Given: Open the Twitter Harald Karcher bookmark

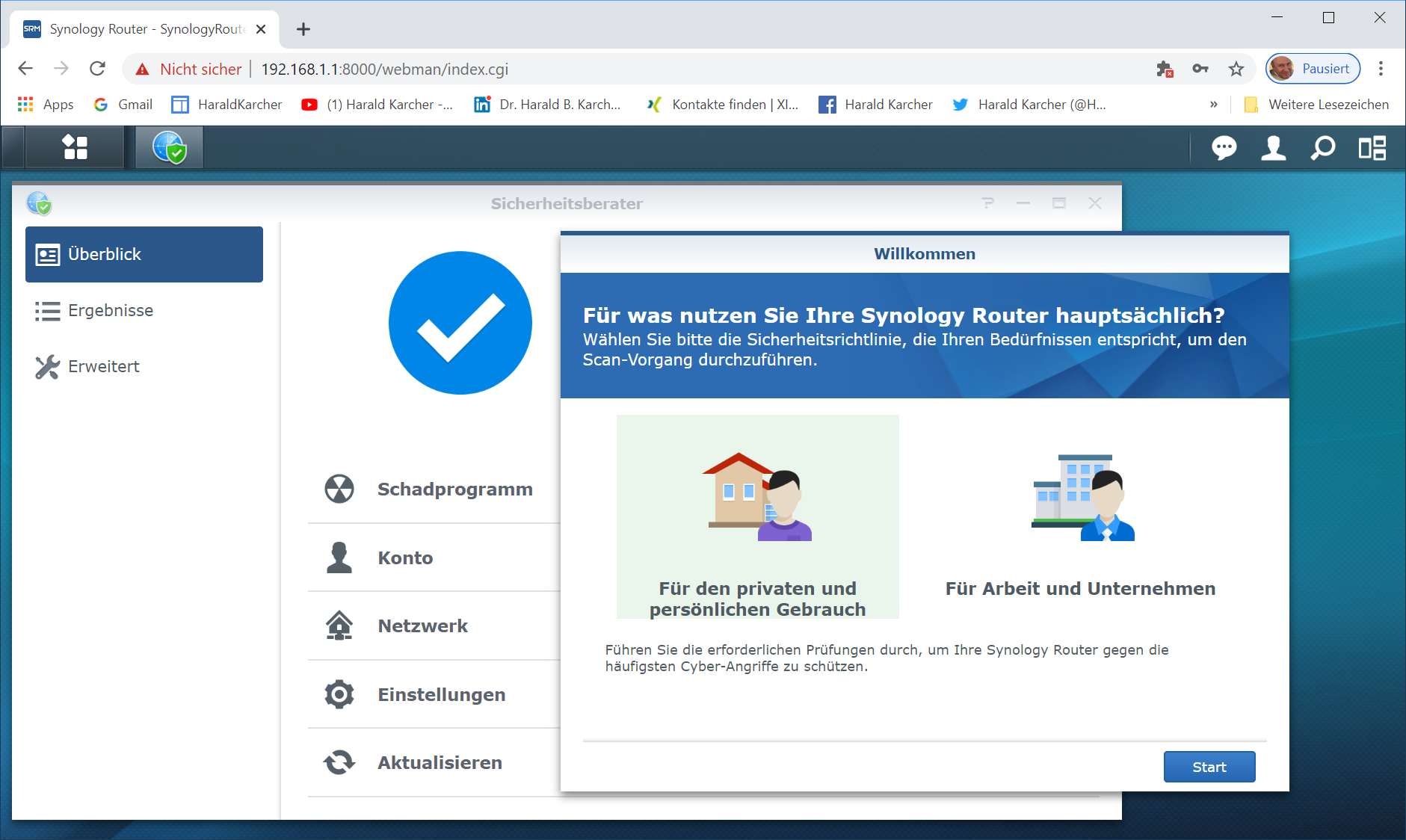Looking at the screenshot, I should tap(1029, 105).
